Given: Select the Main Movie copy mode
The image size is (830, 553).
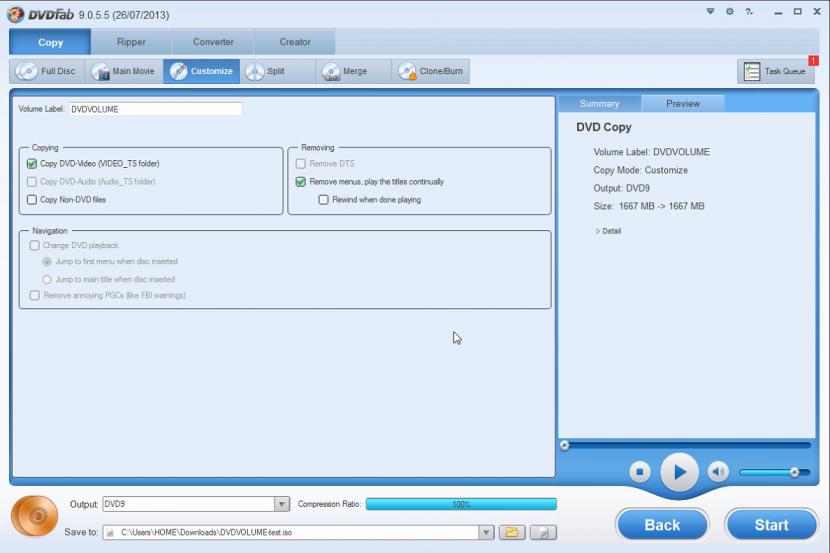Looking at the screenshot, I should [x=124, y=71].
